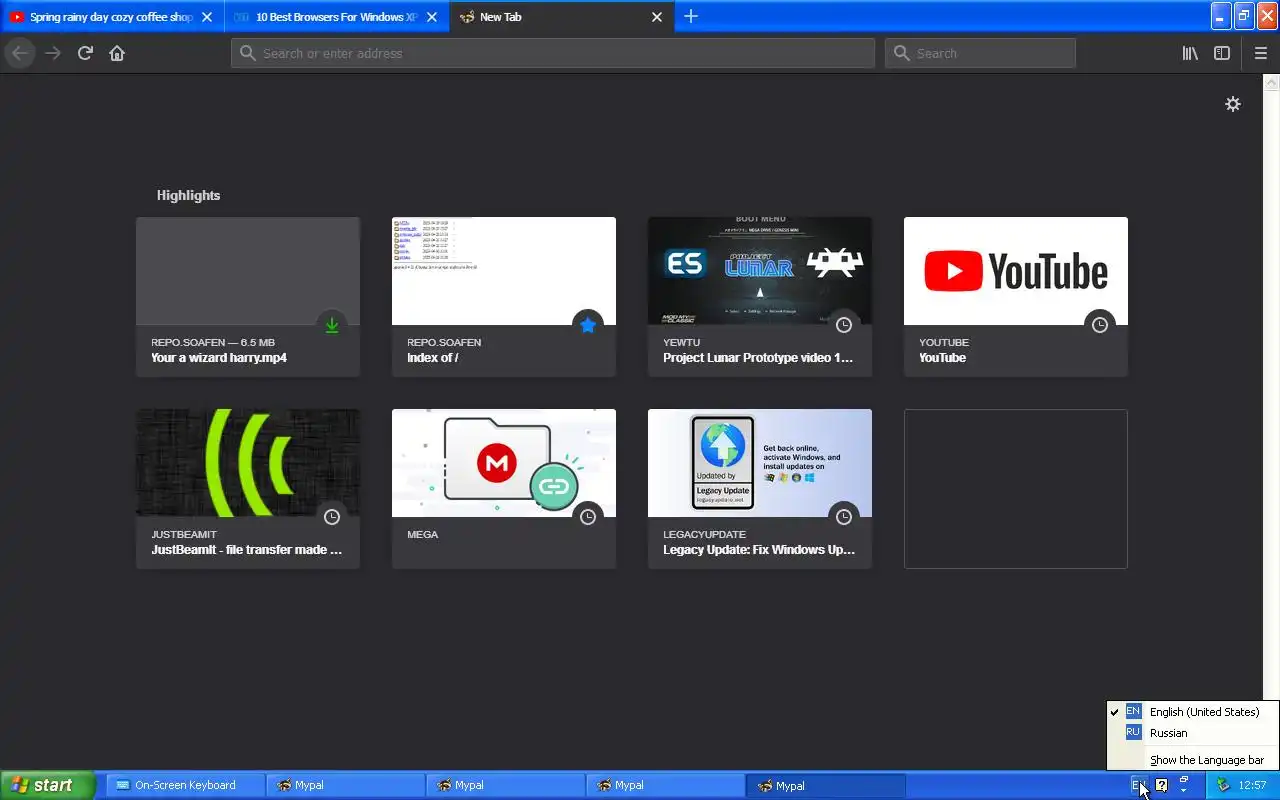Click the green download arrow on Your a wizard harry.mp4
The image size is (1280, 800).
pos(332,325)
